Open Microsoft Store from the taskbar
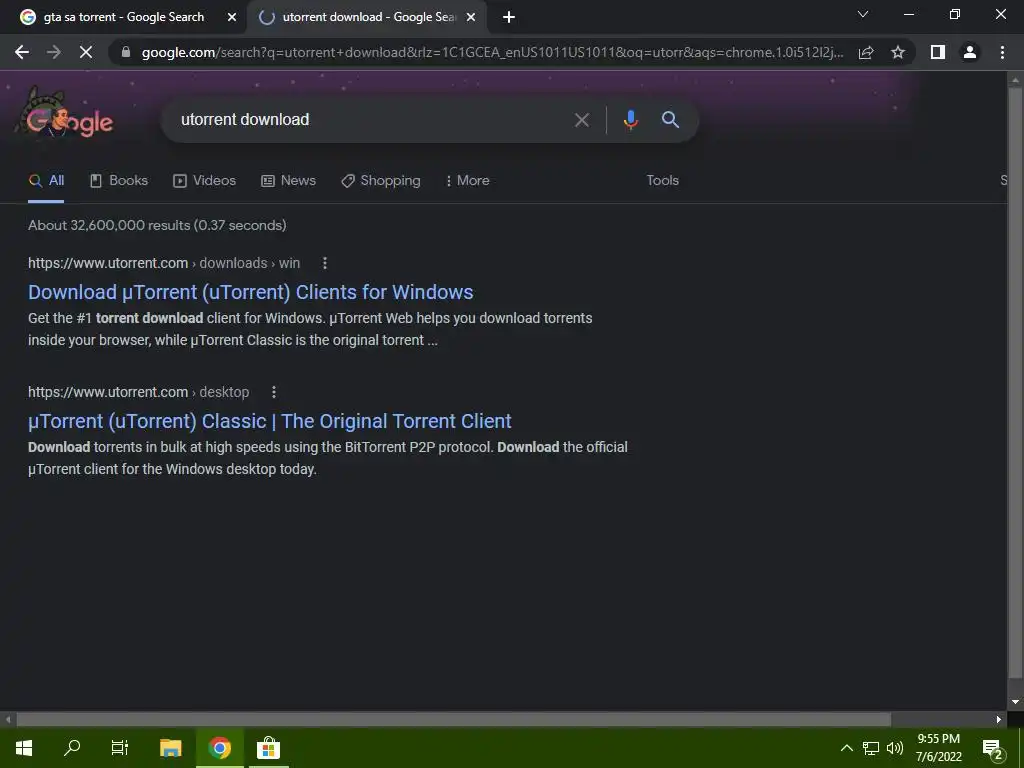Screen dimensions: 1024x768 point(268,748)
